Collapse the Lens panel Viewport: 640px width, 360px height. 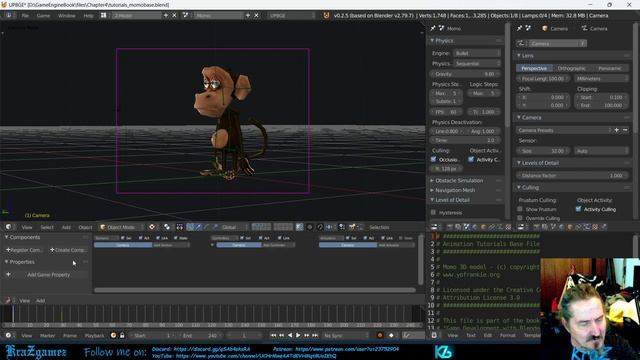528,55
